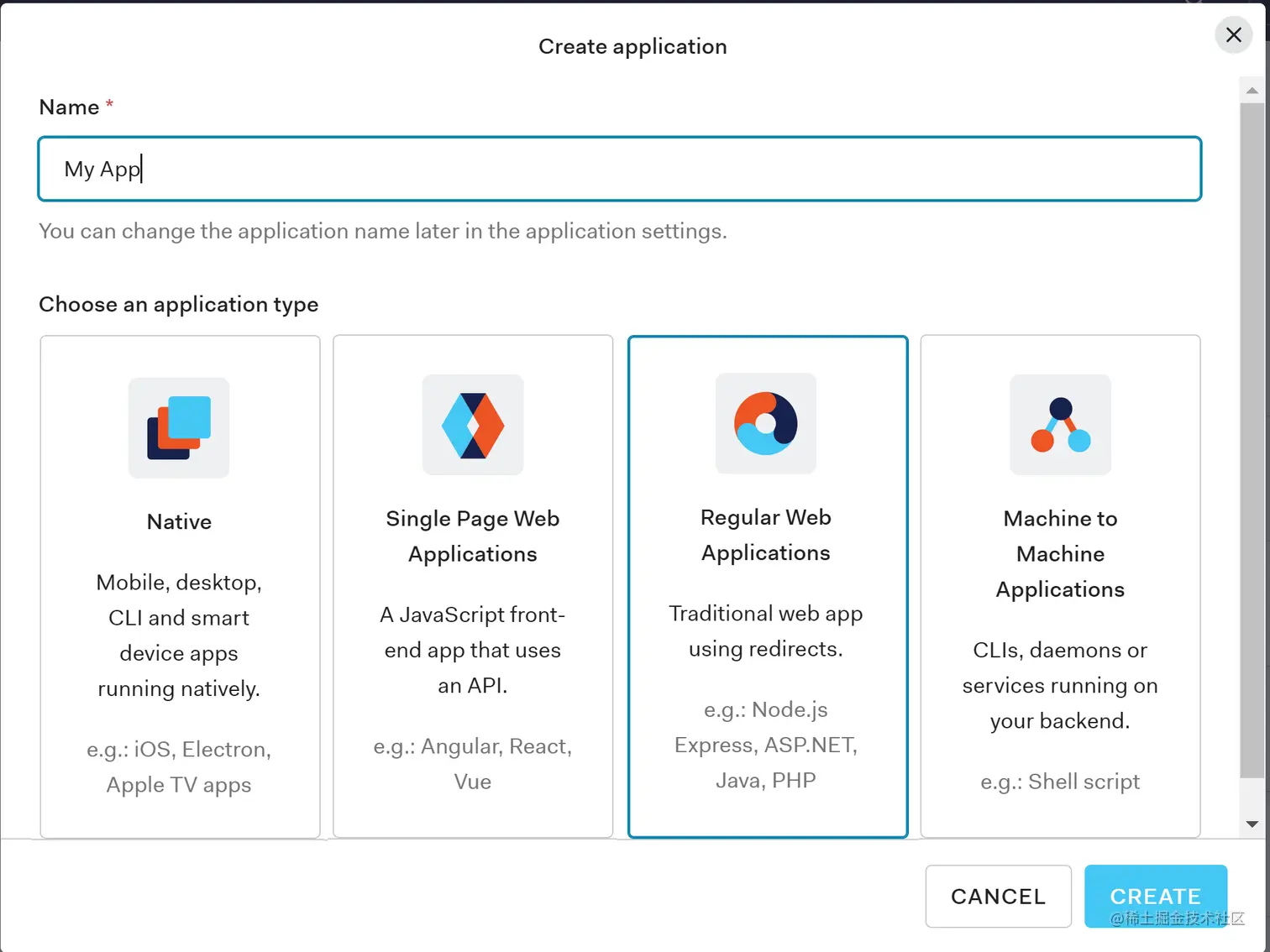Image resolution: width=1270 pixels, height=952 pixels.
Task: Choose the Native application card
Action: pyautogui.click(x=179, y=586)
